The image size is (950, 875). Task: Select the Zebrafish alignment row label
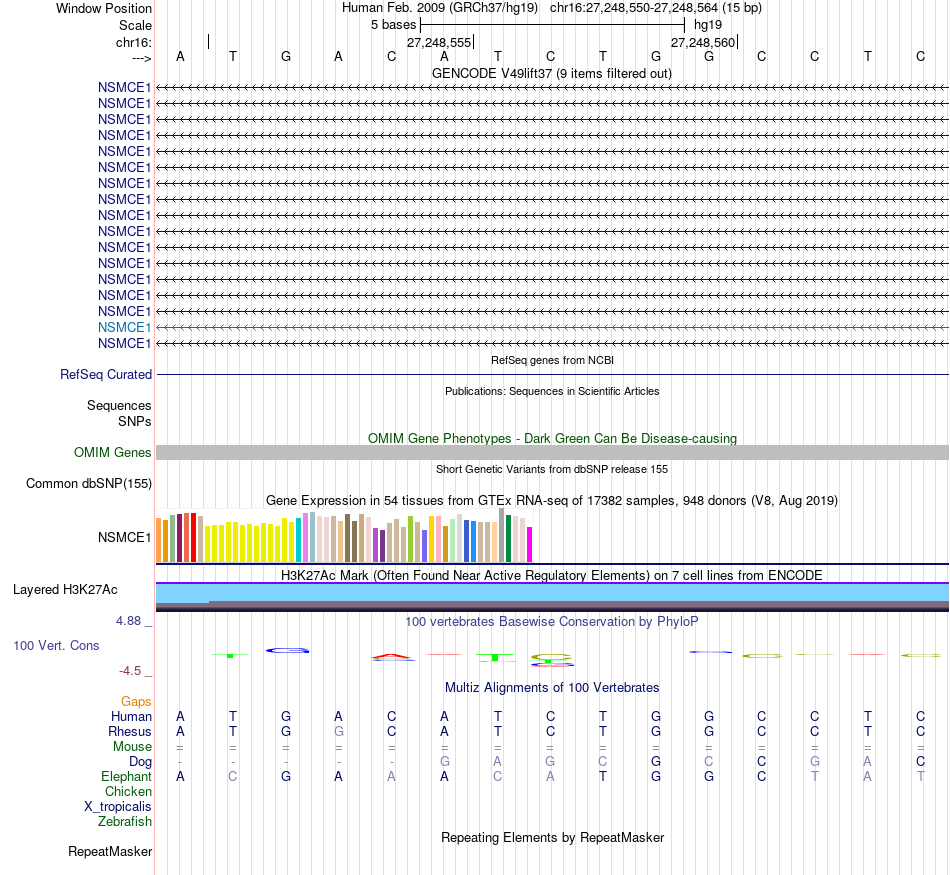(125, 822)
